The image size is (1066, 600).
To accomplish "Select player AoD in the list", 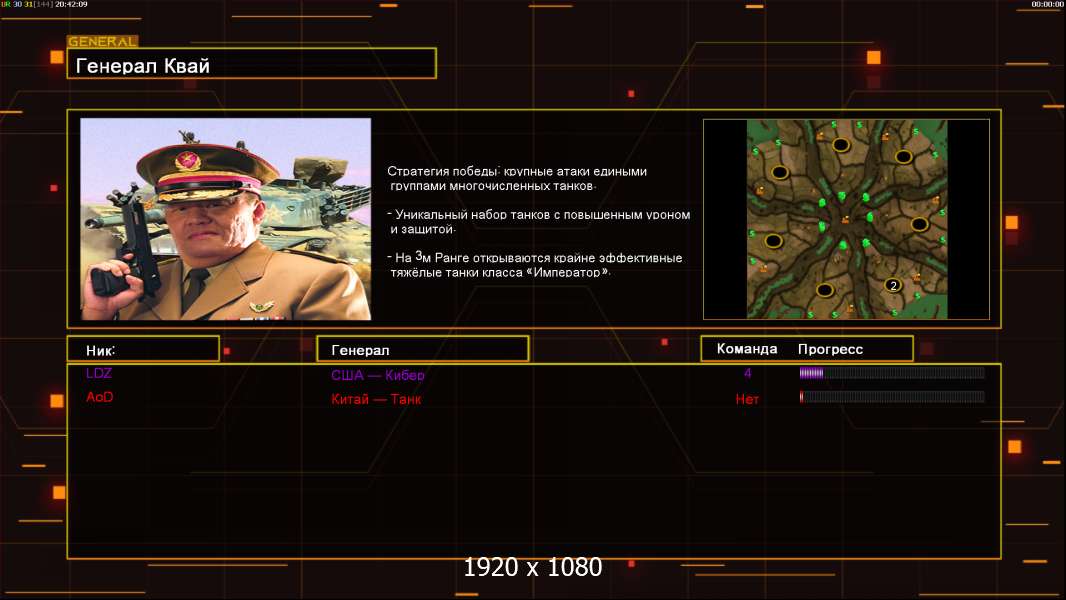I will pyautogui.click(x=99, y=397).
